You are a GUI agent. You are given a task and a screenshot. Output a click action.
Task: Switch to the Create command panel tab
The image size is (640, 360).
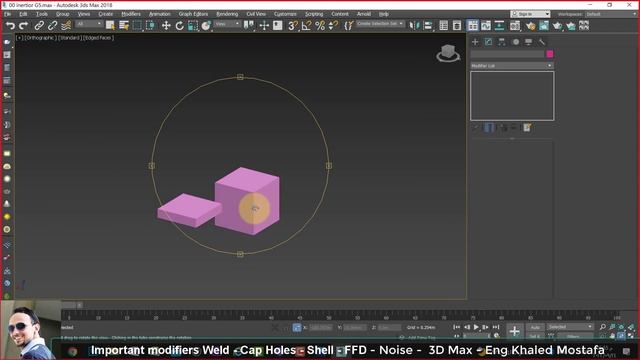tap(475, 42)
